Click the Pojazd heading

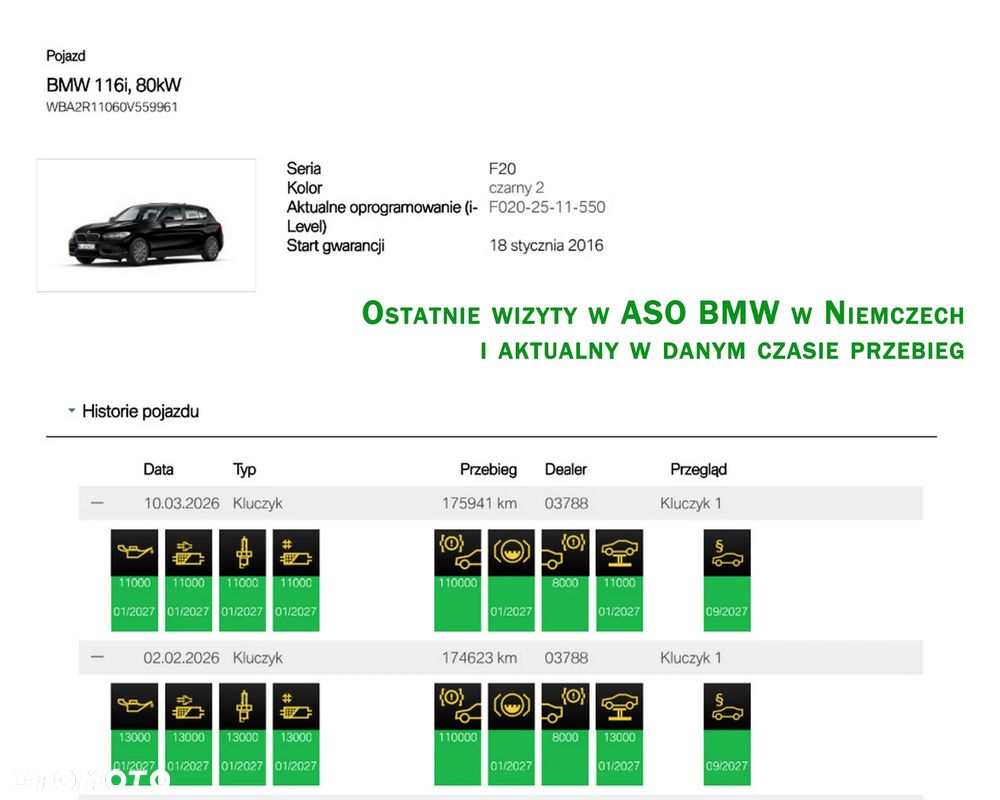tap(66, 56)
